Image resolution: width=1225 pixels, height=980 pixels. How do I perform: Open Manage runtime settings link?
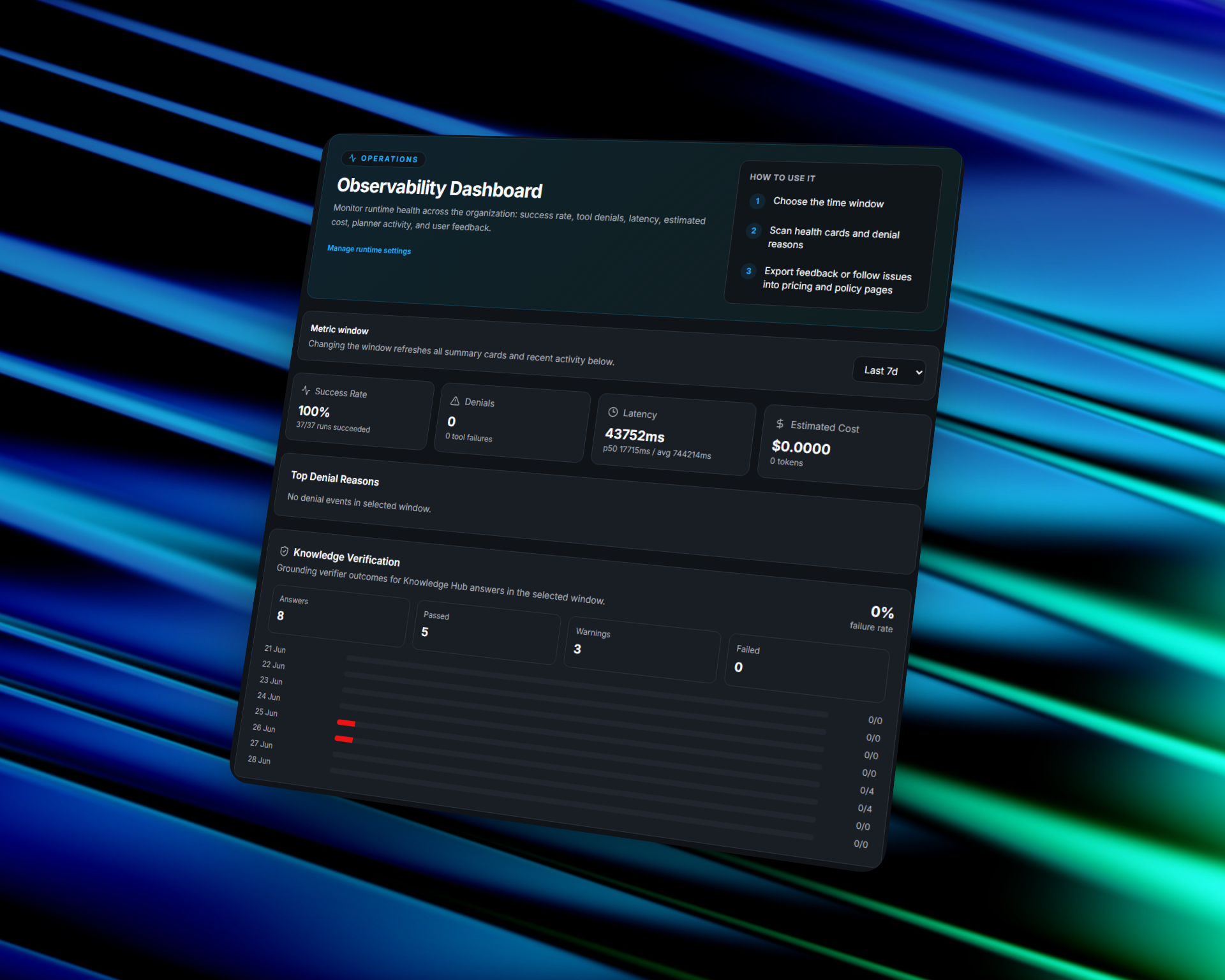(x=369, y=249)
